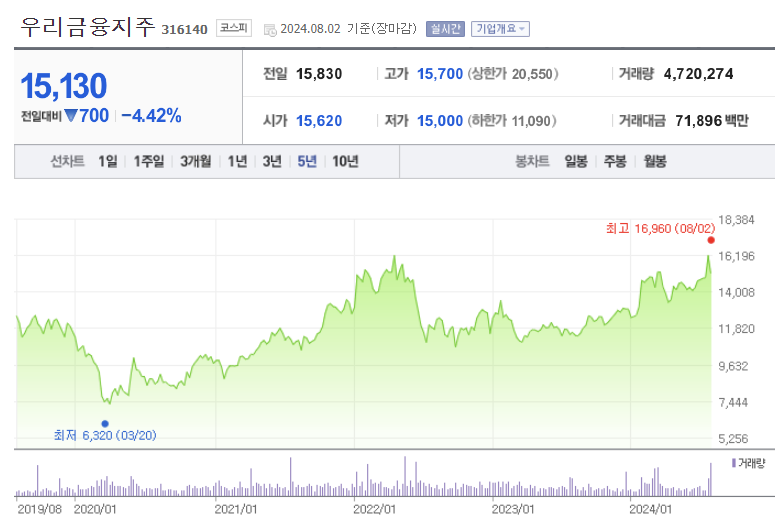Click the 봉차트 section label
775x520 pixels.
pos(532,161)
